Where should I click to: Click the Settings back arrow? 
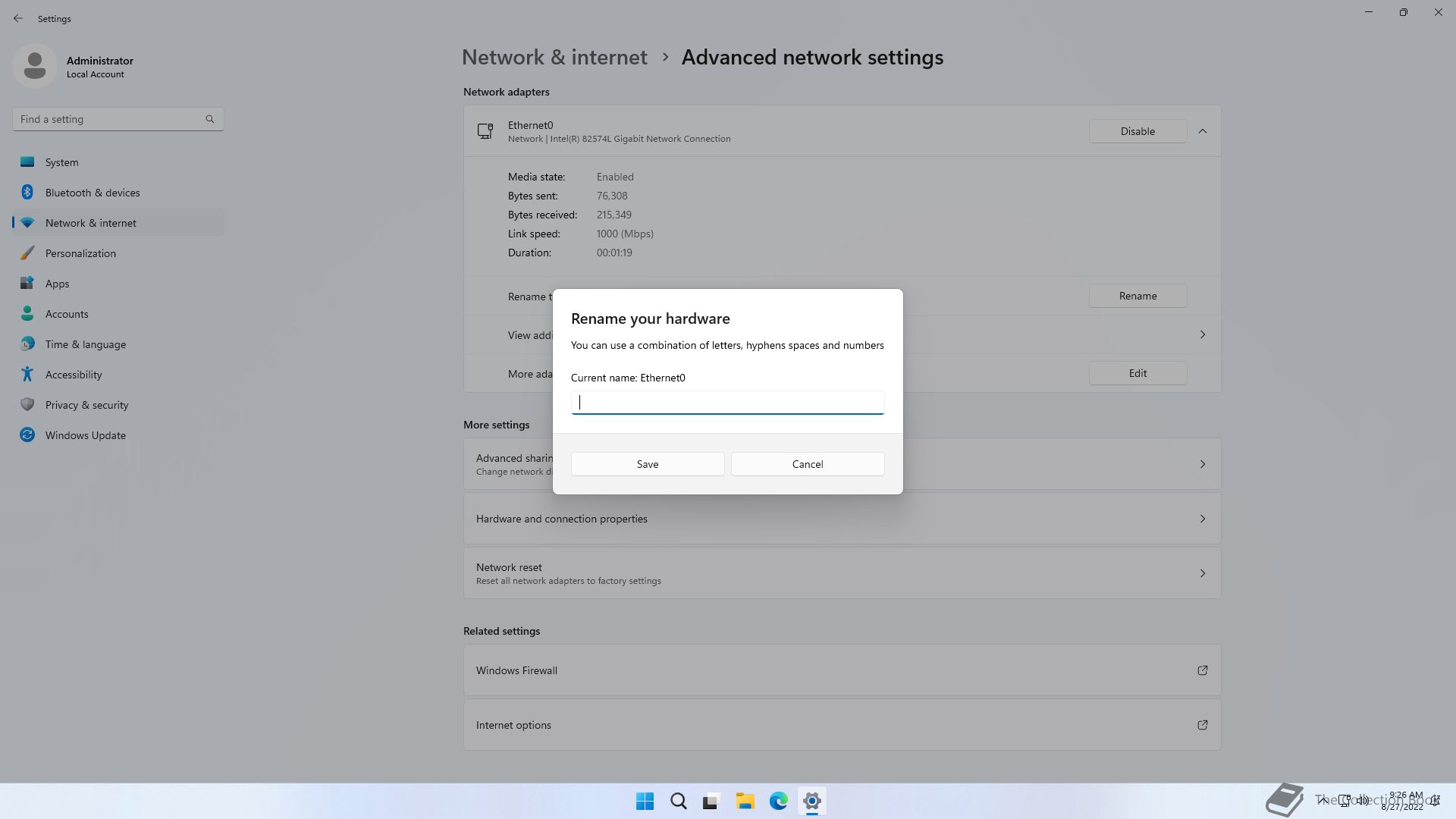[18, 18]
